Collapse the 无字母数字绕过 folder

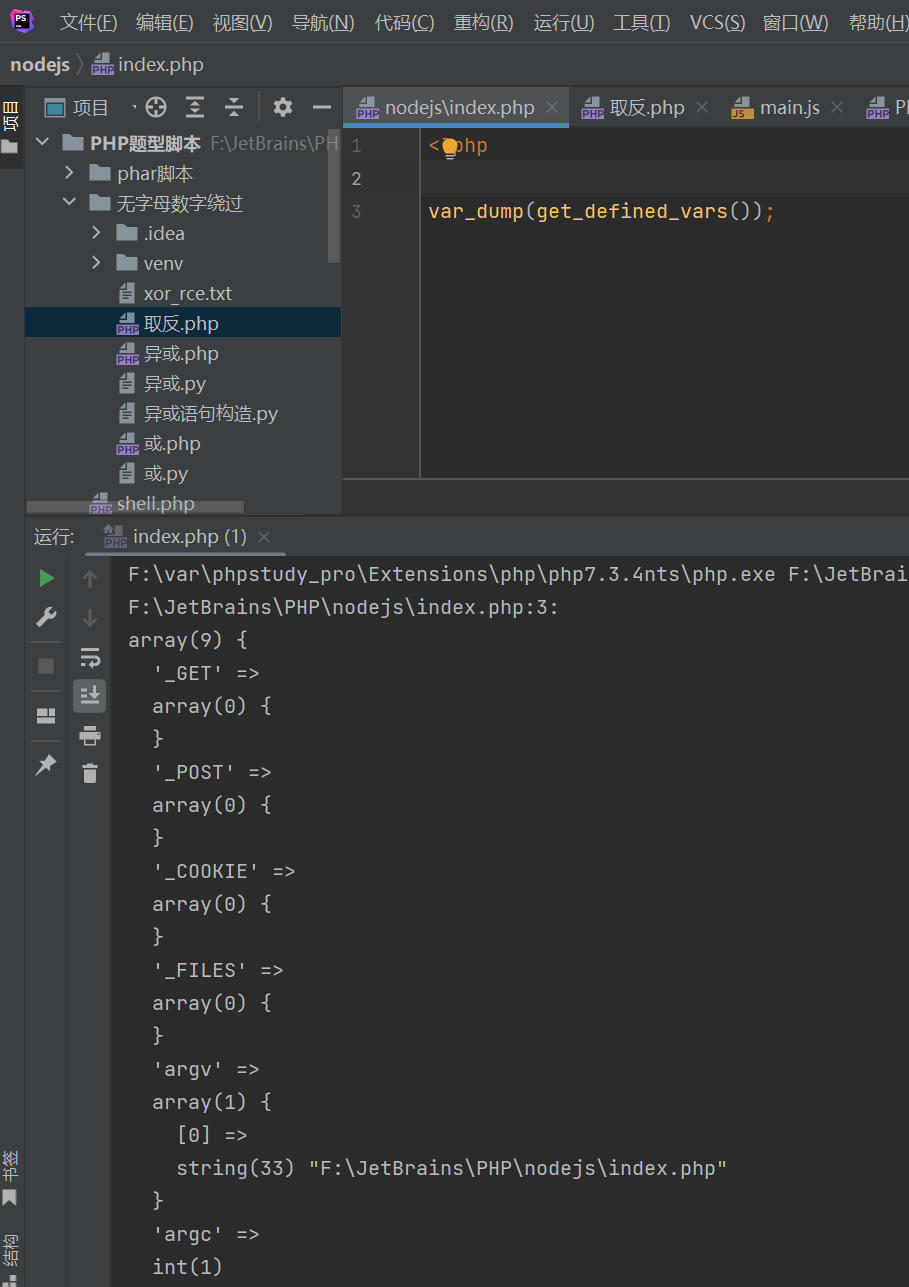pos(69,203)
